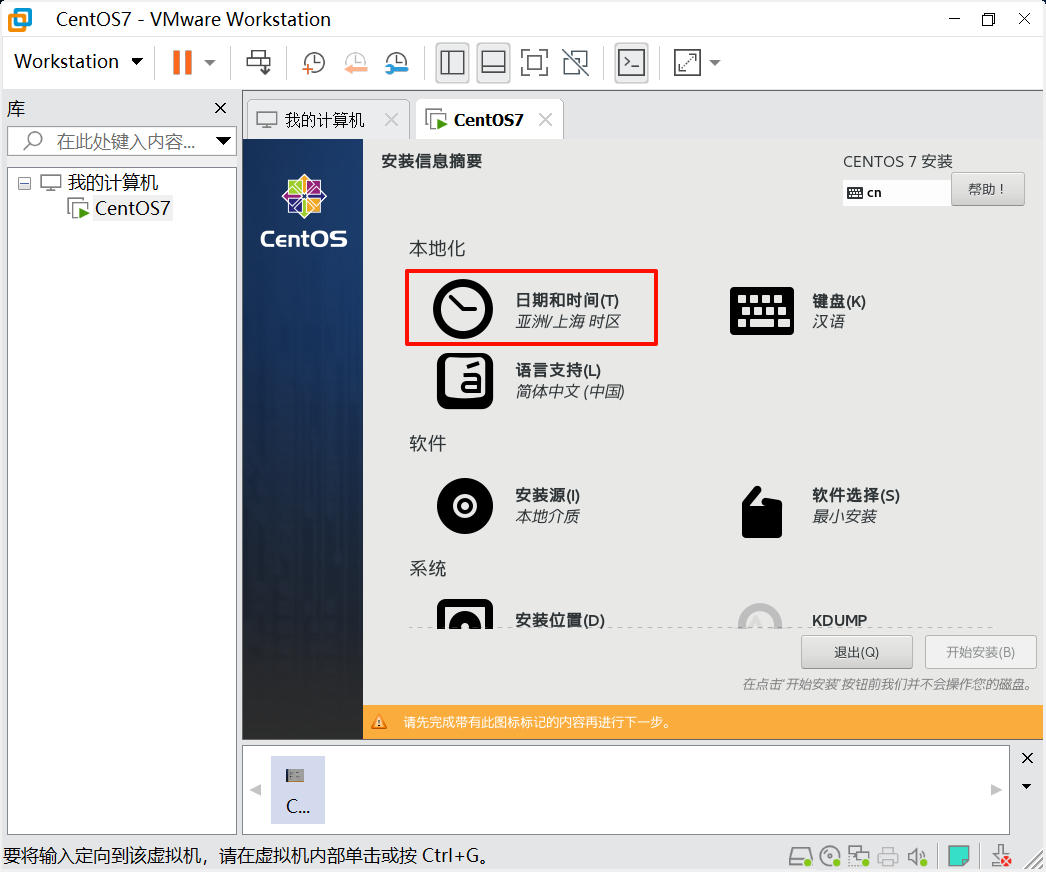Click the printer status icon

coord(888,856)
